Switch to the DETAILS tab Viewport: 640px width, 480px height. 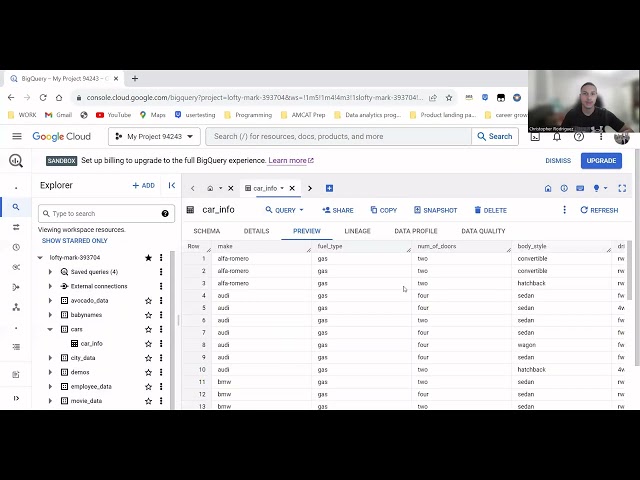point(256,231)
